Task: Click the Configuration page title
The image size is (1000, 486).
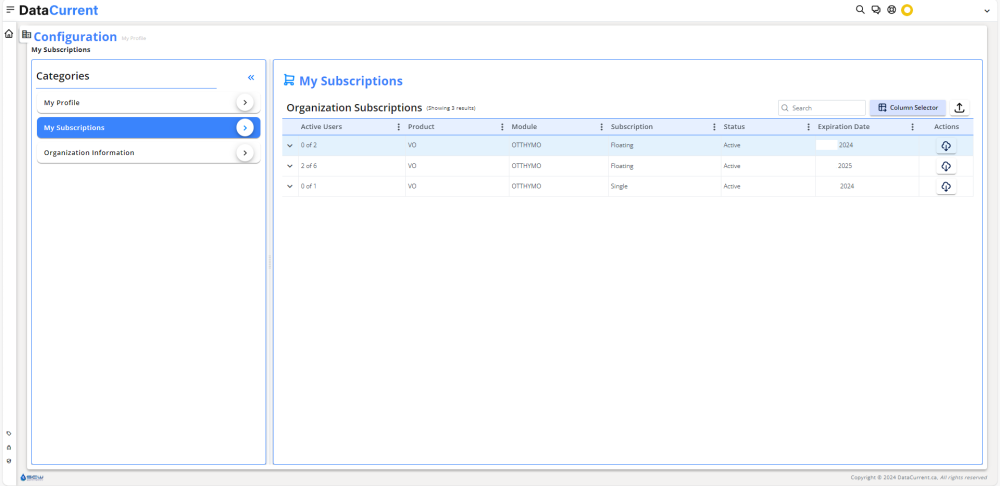Action: (75, 37)
